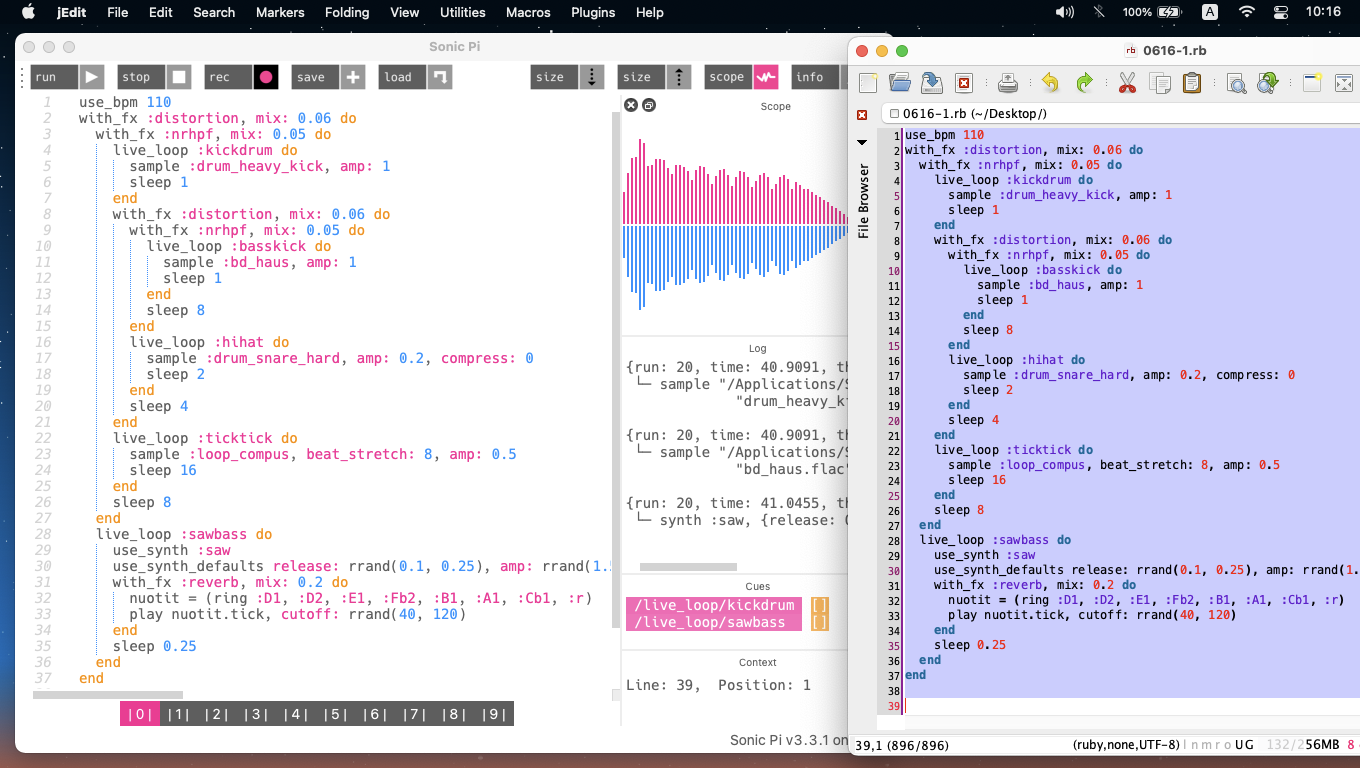Toggle the scope waveform view
1360x768 pixels.
[x=766, y=77]
